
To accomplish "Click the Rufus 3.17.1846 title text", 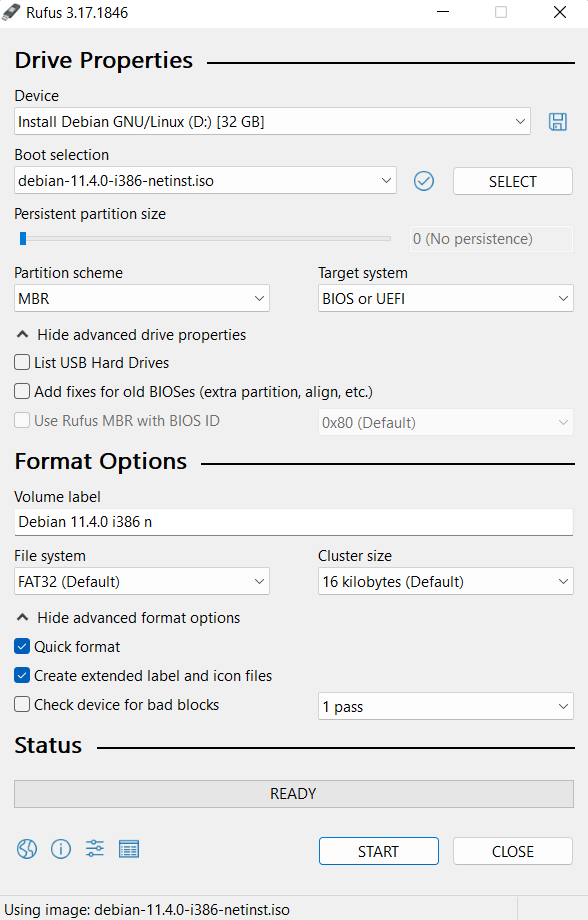I will point(77,12).
